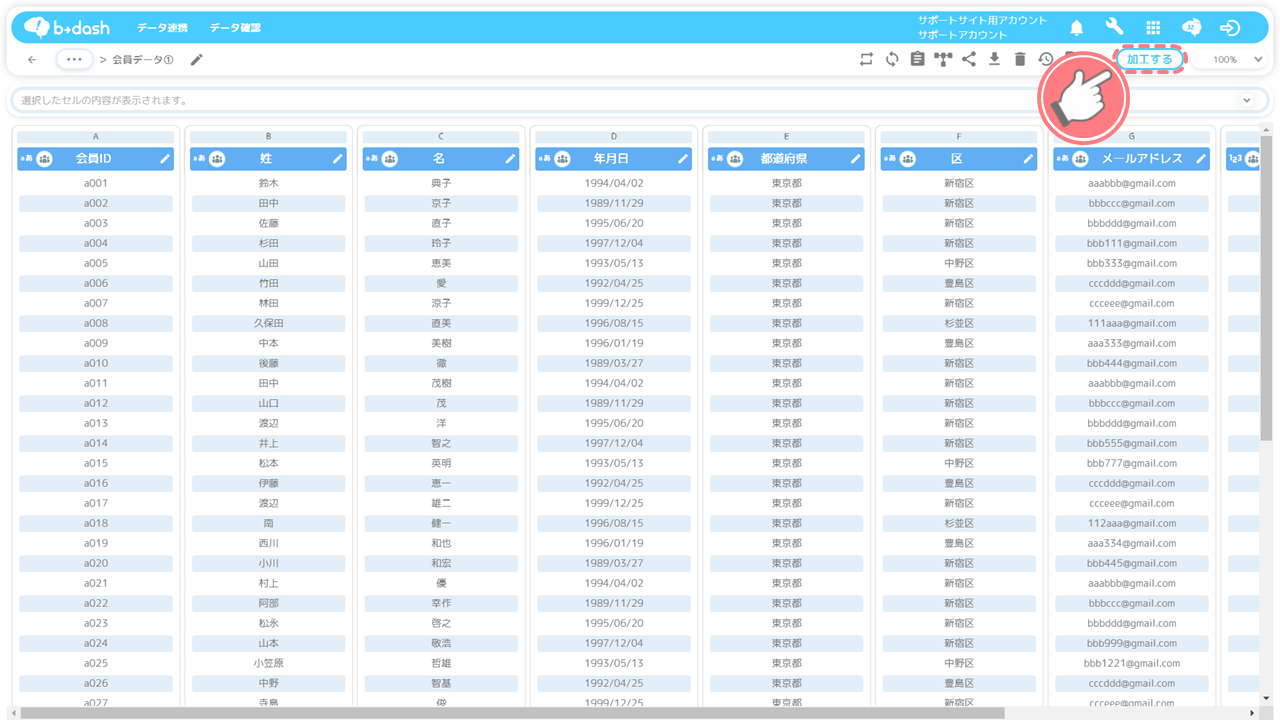Edit the 会員データ① name with pencil

tap(196, 60)
